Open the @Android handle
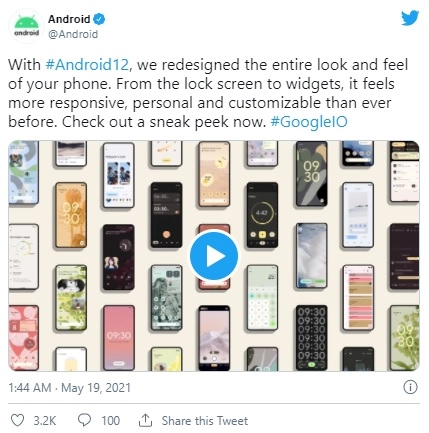The width and height of the screenshot is (429, 433). pos(73,34)
